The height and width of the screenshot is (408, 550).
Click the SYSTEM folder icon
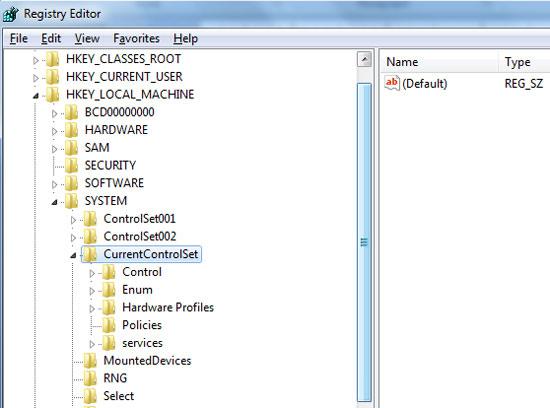72,201
